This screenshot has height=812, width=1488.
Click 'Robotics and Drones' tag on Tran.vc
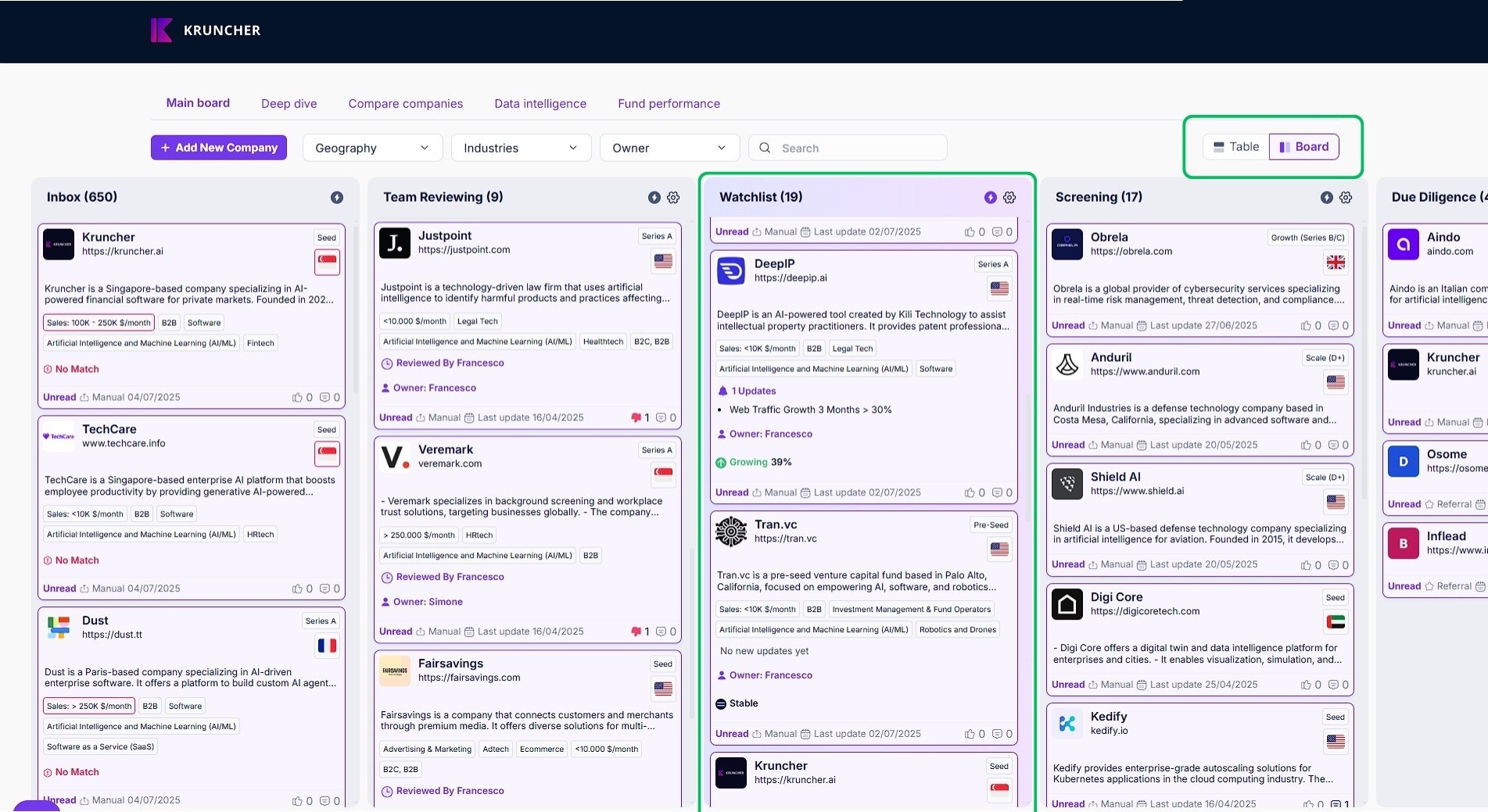(x=957, y=630)
